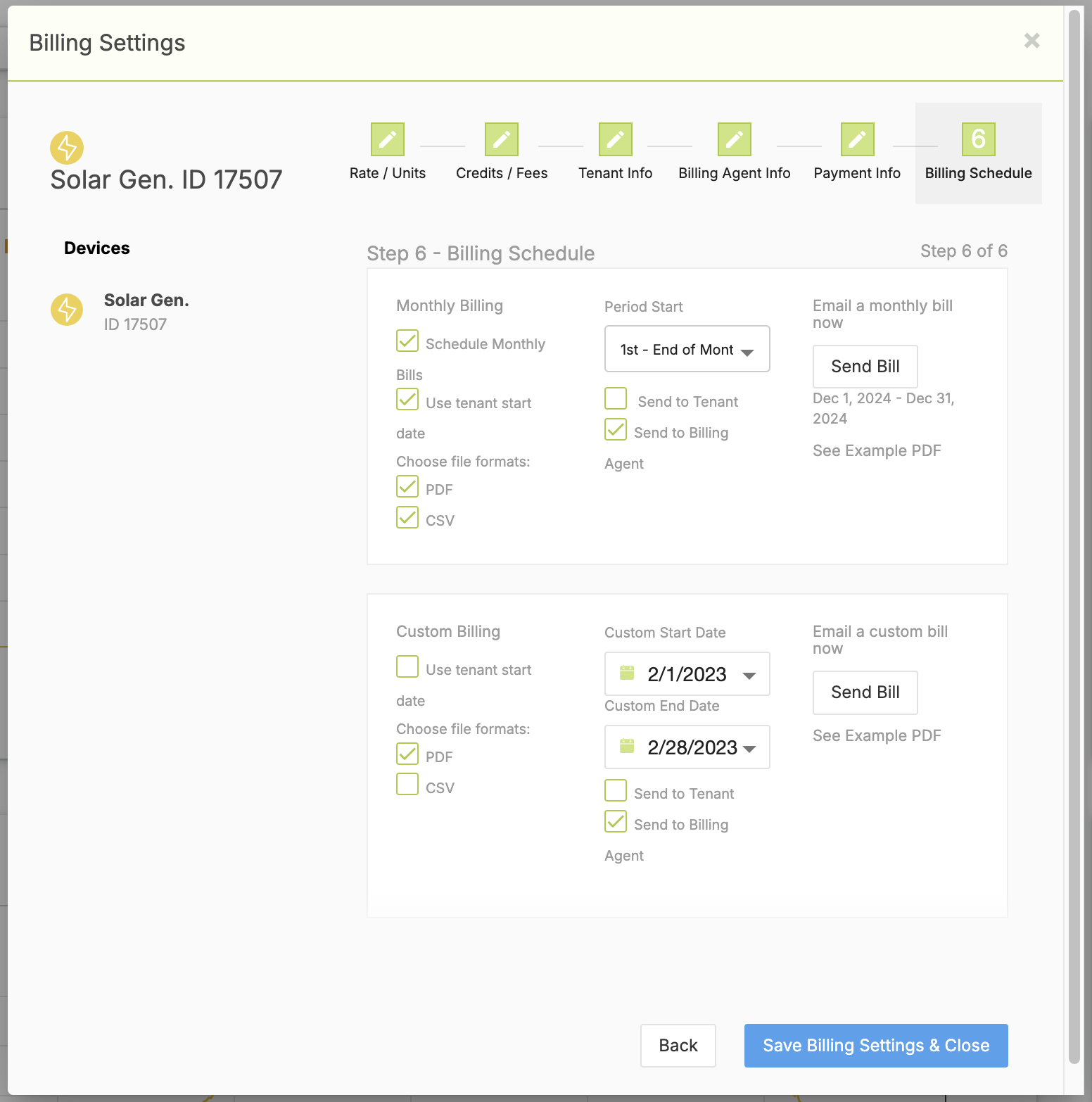Open See Example PDF in Monthly Billing
Screen dimensions: 1092x1102
pyautogui.click(x=877, y=450)
